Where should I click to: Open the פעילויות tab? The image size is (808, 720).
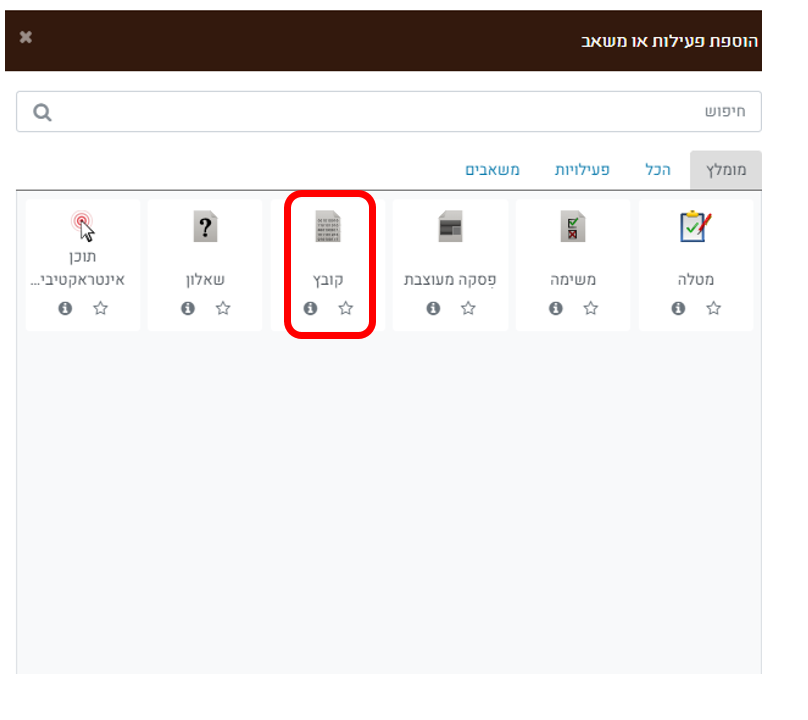point(582,170)
